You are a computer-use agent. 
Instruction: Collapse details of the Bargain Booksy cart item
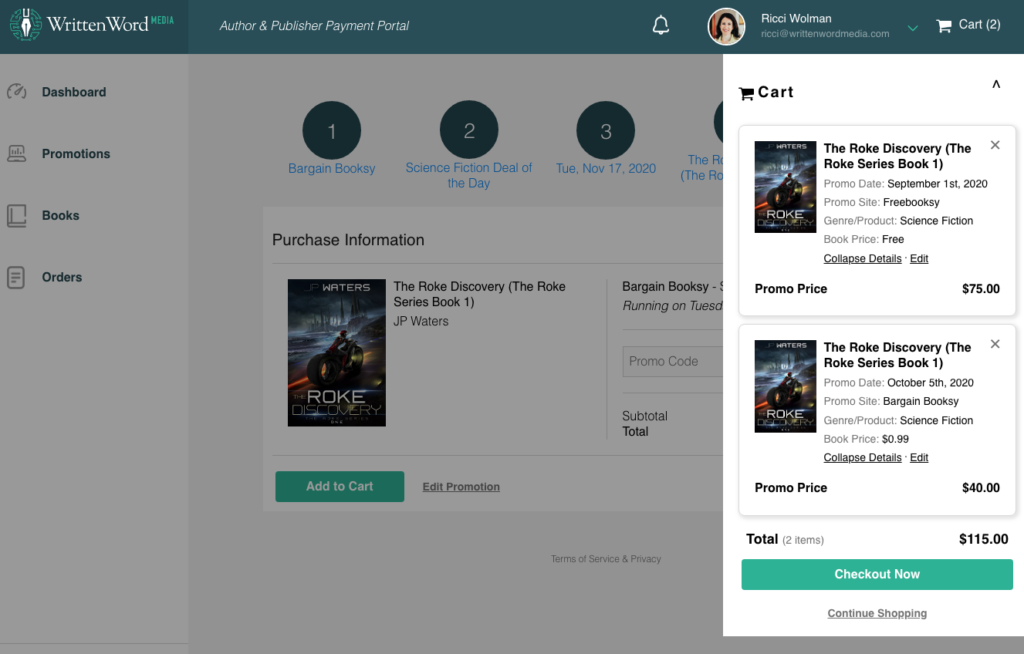click(x=862, y=458)
